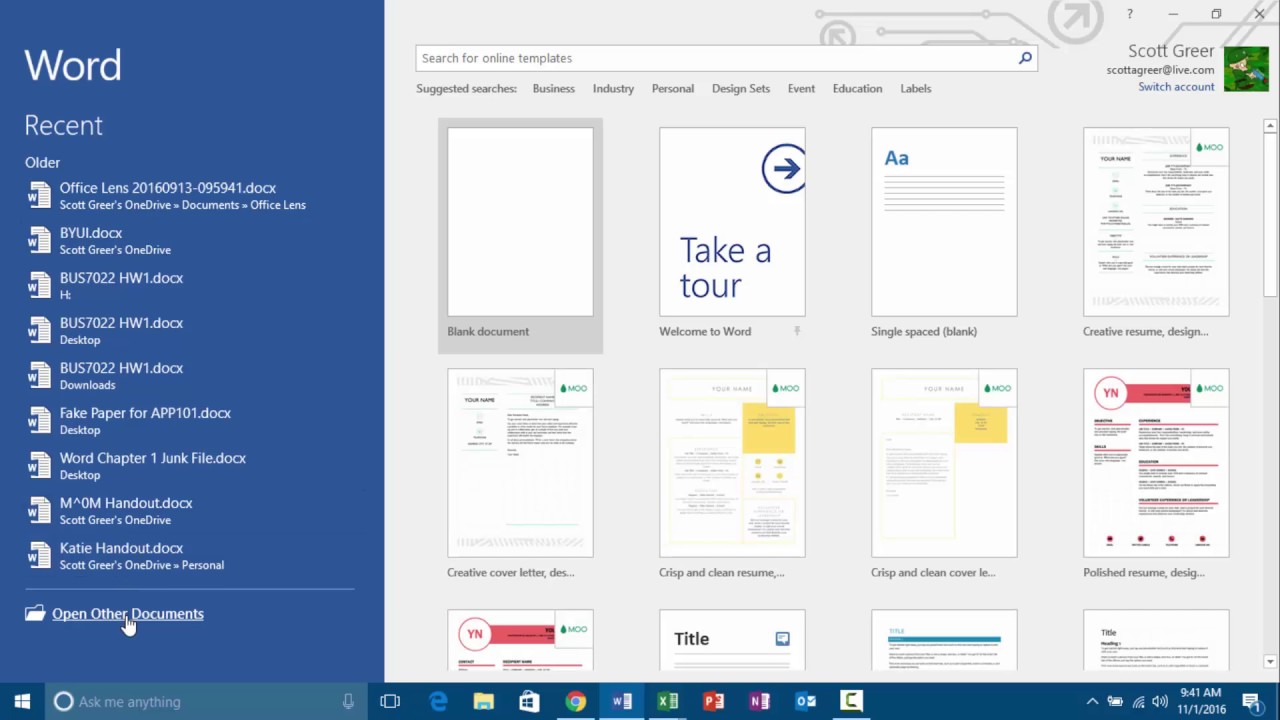Viewport: 1280px width, 720px height.
Task: Select the Education suggested search
Action: click(857, 88)
